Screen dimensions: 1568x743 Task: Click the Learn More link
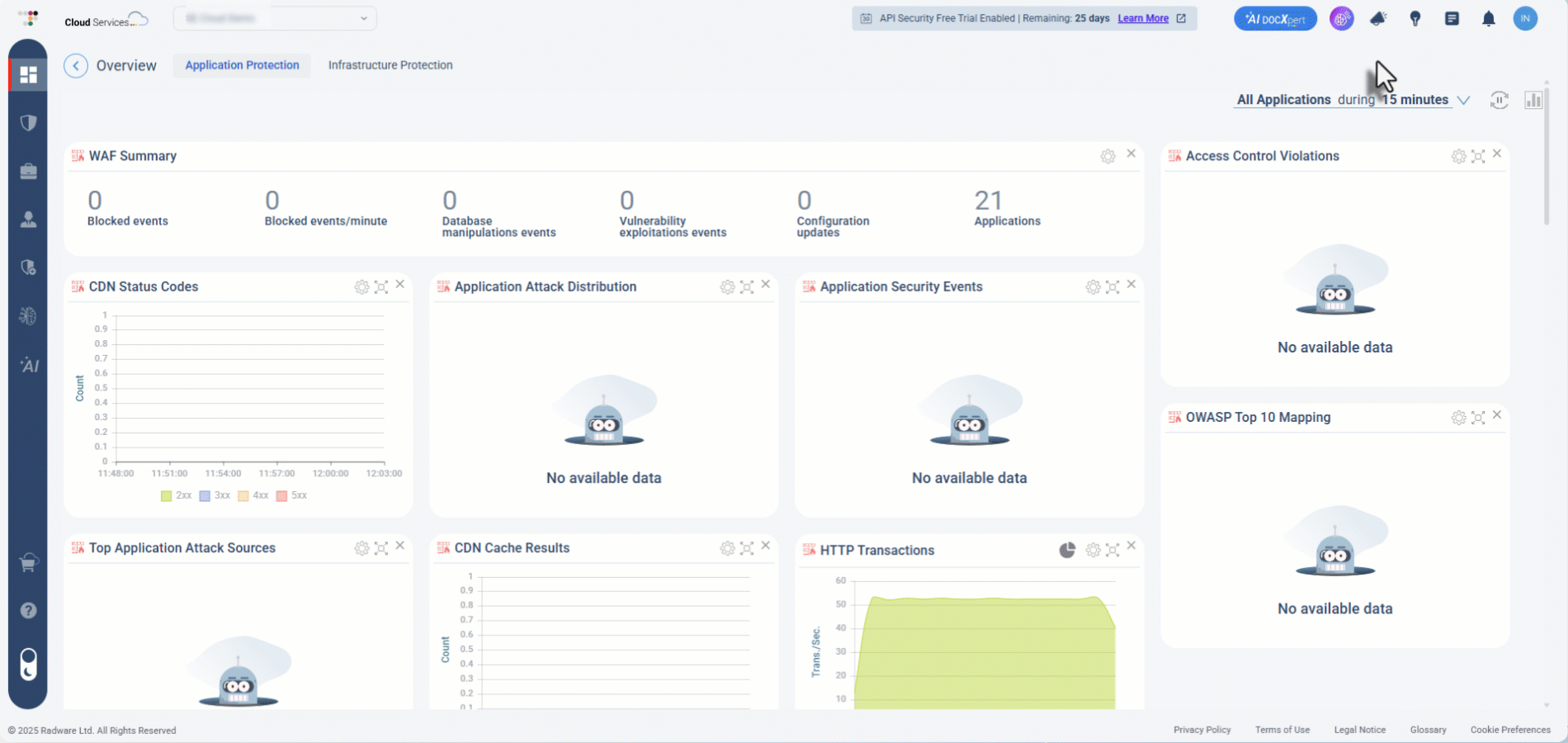[1143, 18]
